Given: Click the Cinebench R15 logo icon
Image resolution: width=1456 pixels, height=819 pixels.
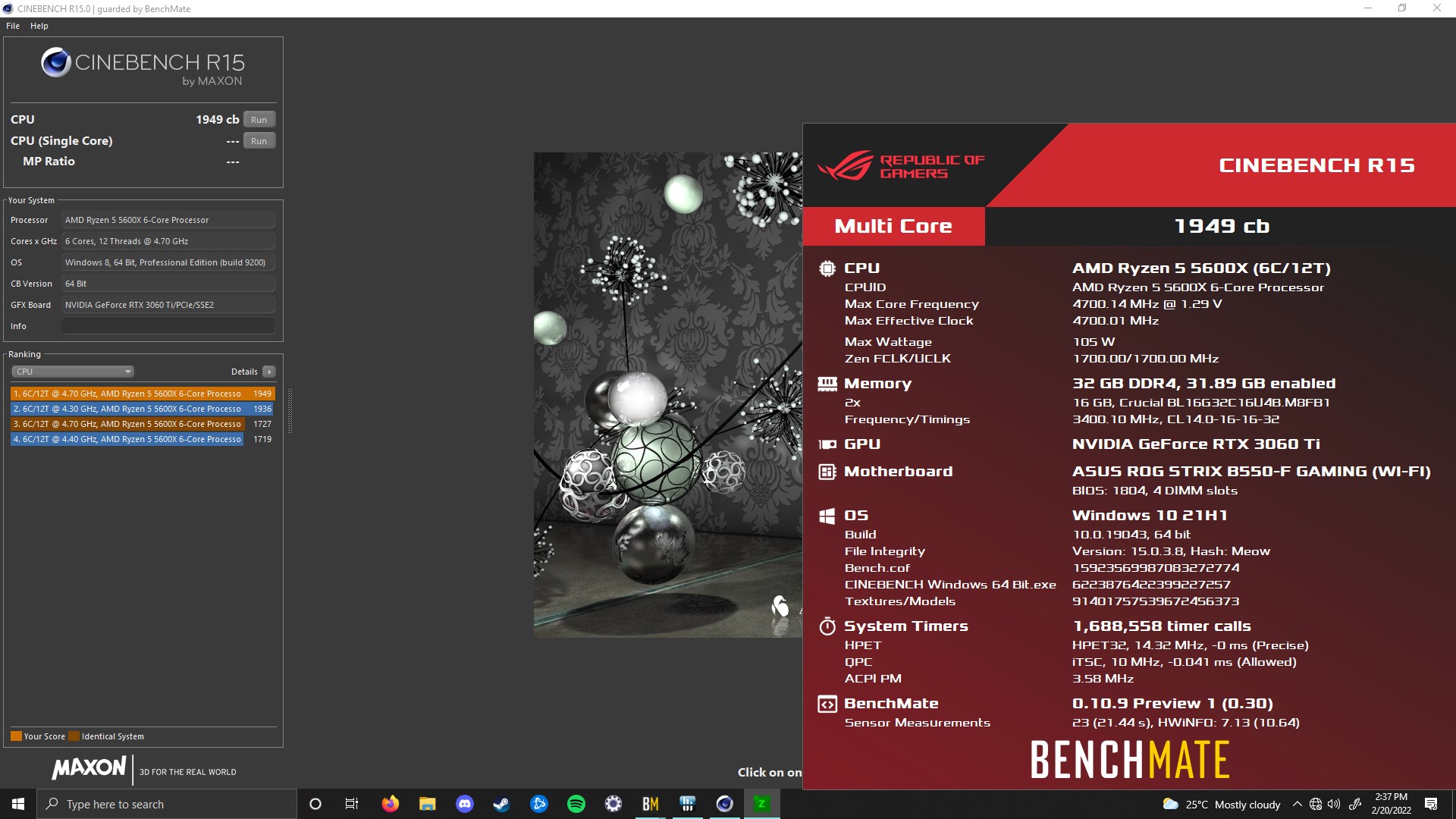Looking at the screenshot, I should [x=56, y=63].
